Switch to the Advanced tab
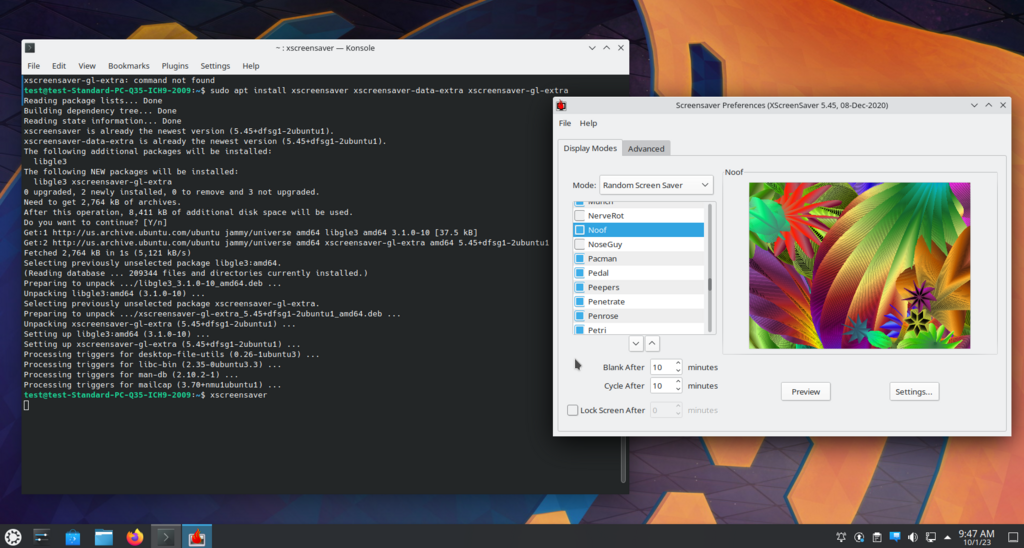Image resolution: width=1024 pixels, height=548 pixels. pyautogui.click(x=645, y=148)
